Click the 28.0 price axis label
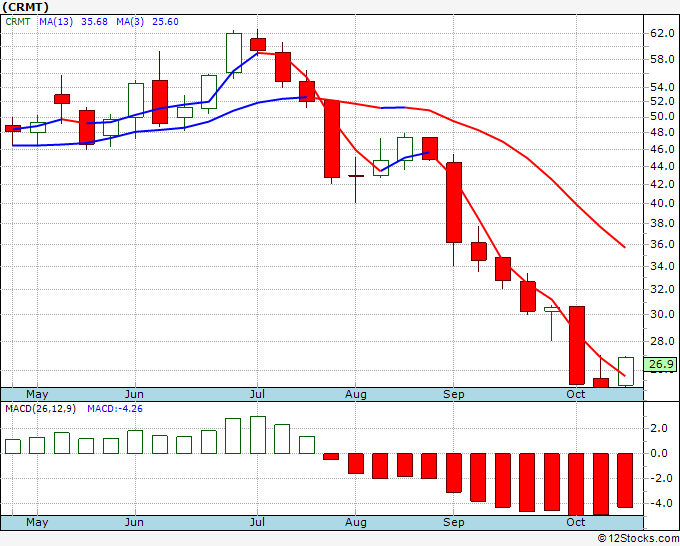680x546 pixels. [x=662, y=341]
